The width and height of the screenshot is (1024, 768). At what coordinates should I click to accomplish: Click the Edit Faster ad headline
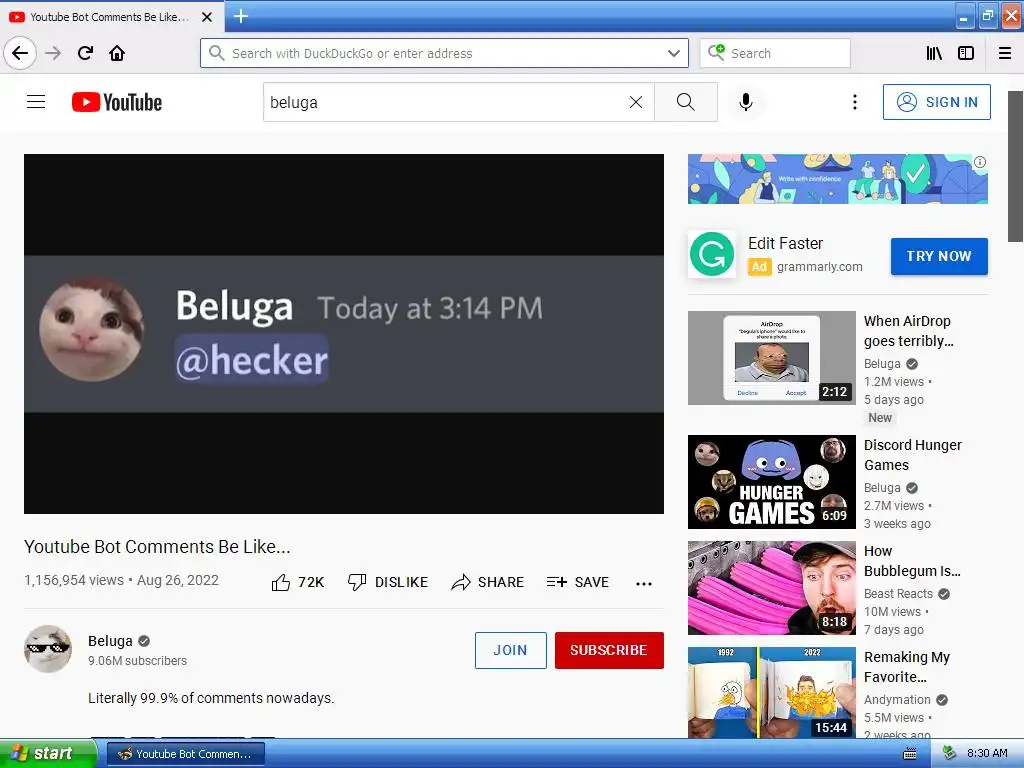[x=785, y=243]
